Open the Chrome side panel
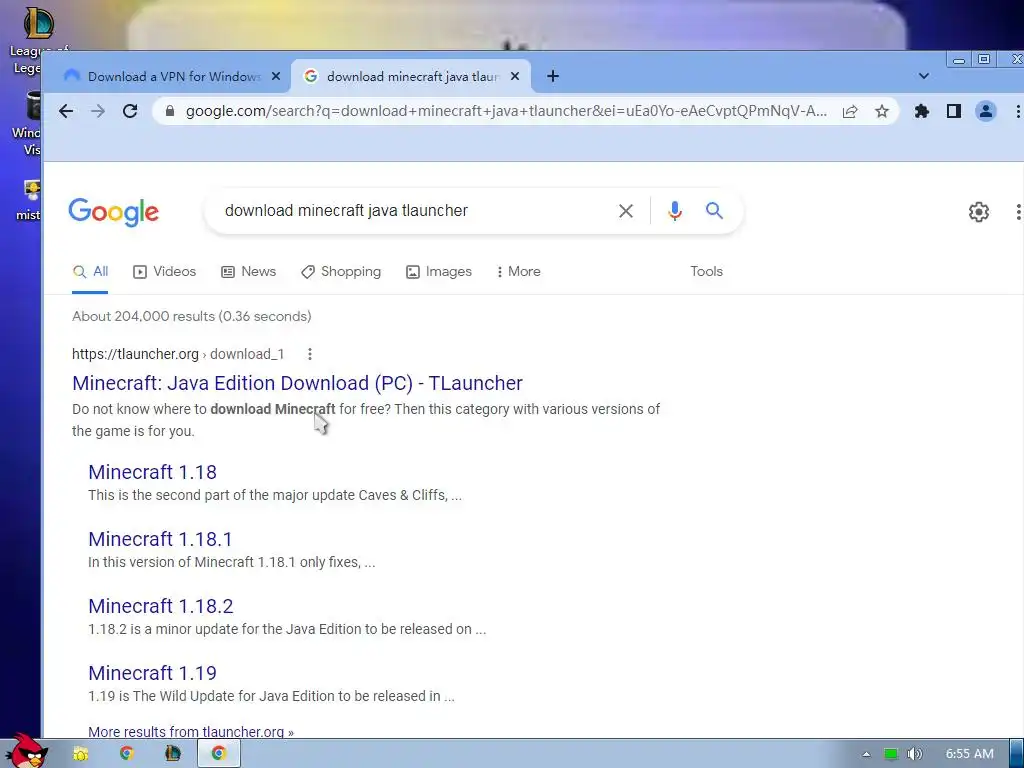 [953, 112]
